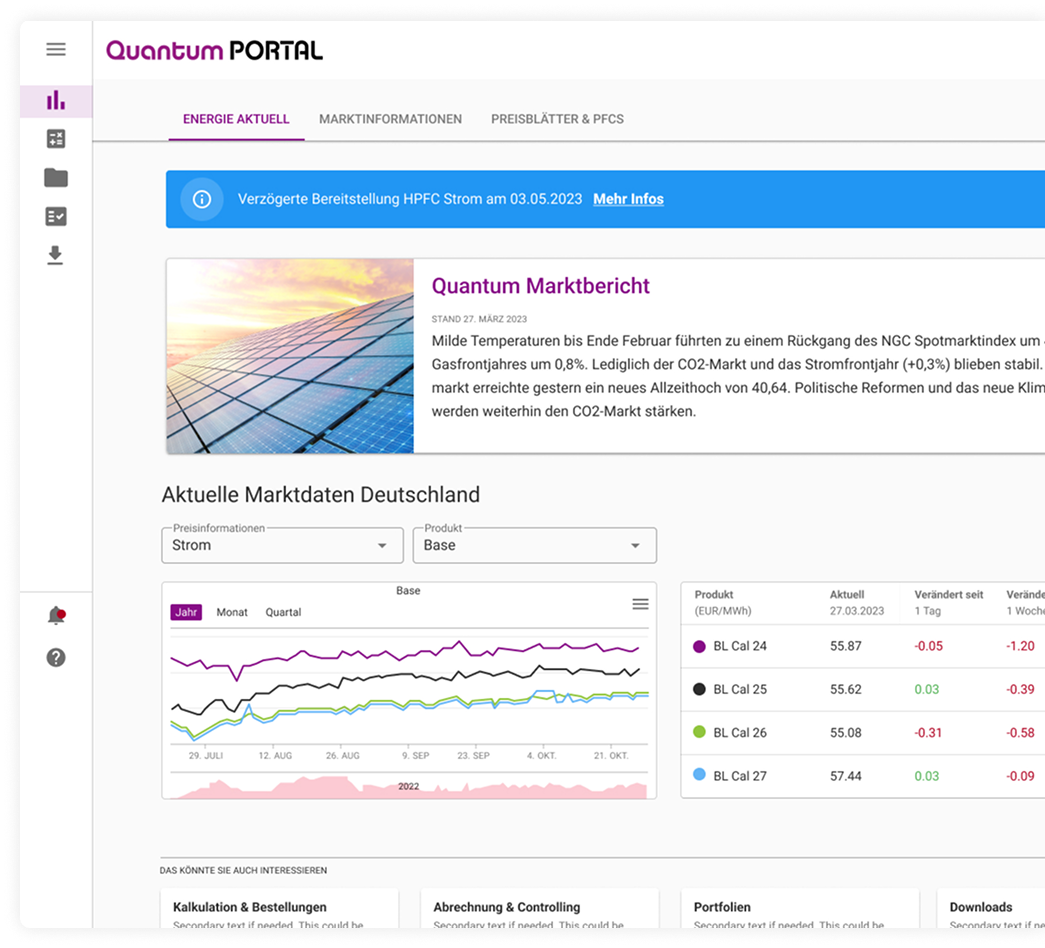Open the Quantum Marktbericht headline

[541, 286]
